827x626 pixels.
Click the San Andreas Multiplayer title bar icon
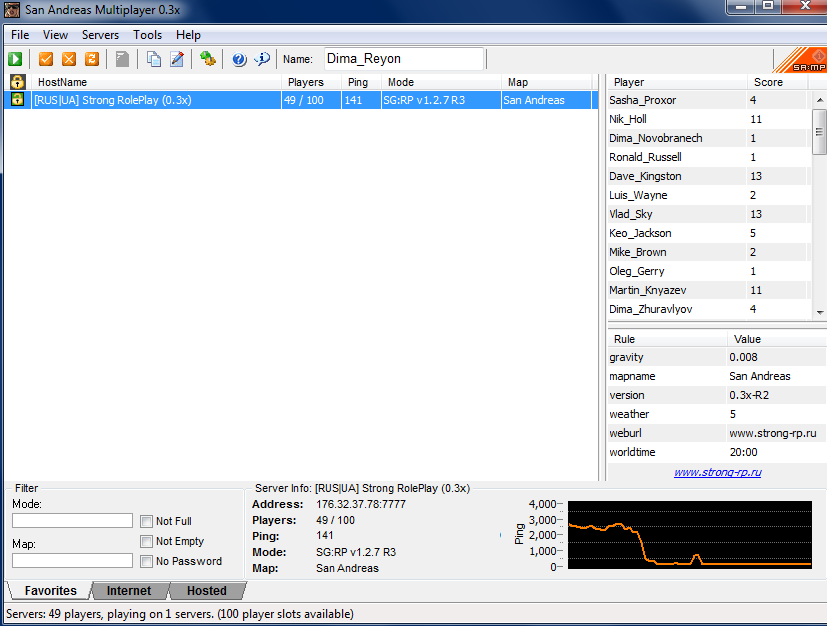tap(12, 9)
